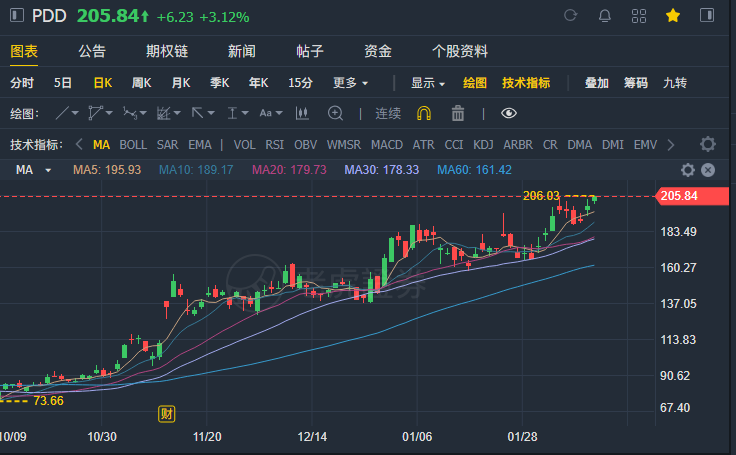Select the arrow marker drawing tool

tap(198, 113)
